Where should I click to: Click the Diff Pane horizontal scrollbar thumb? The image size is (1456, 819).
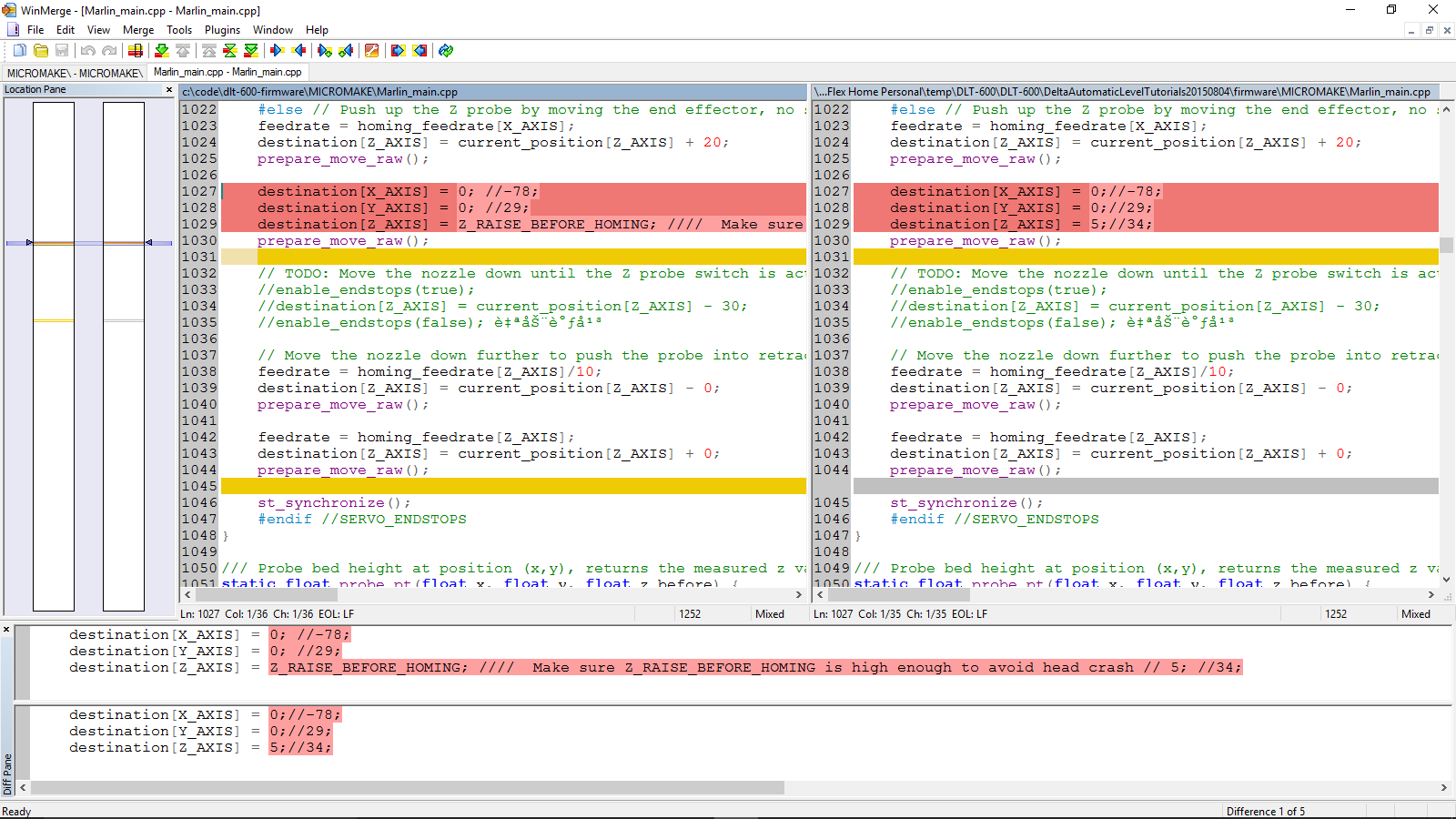point(408,787)
